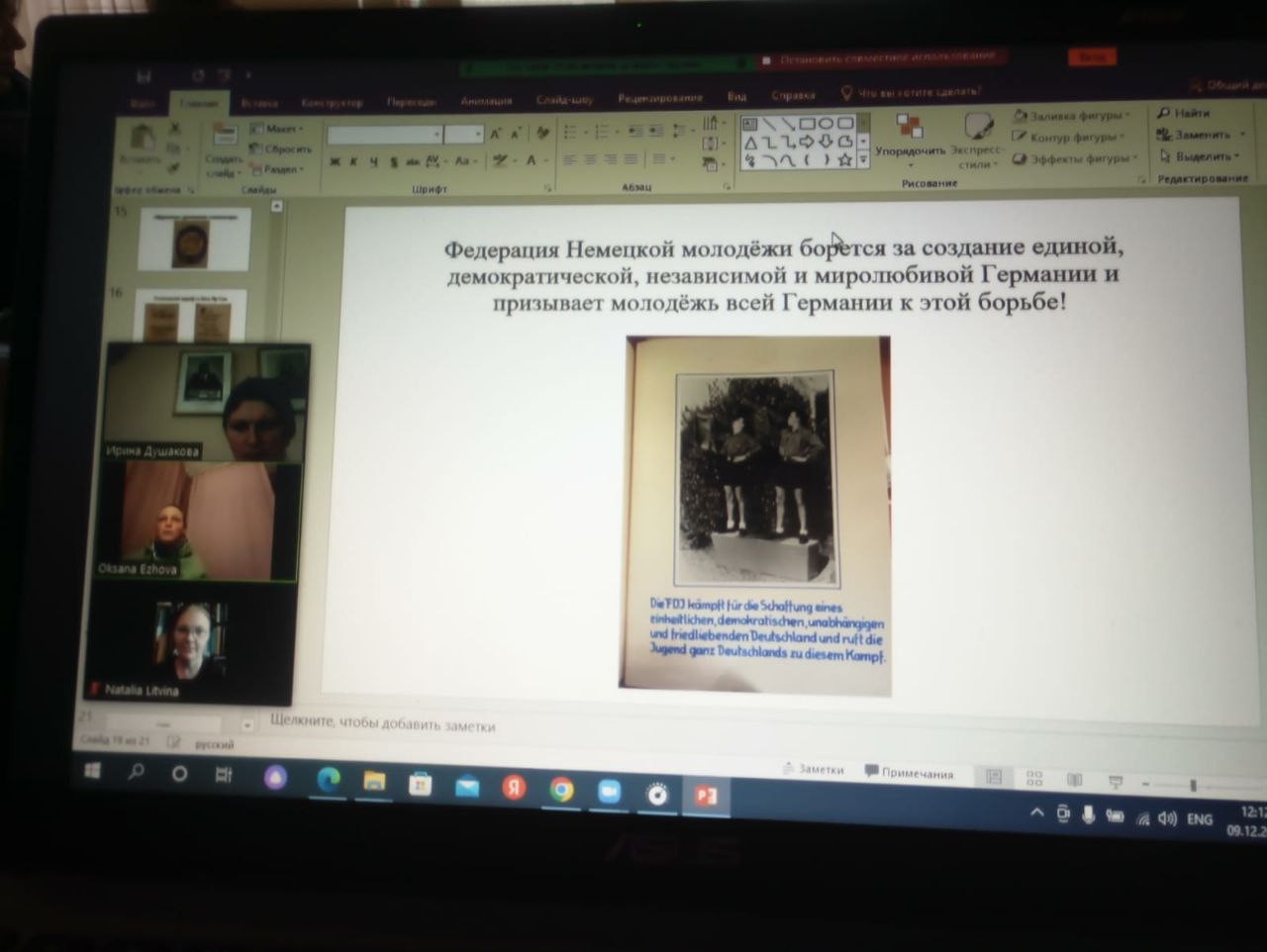Open Google Chrome from the taskbar

click(561, 790)
